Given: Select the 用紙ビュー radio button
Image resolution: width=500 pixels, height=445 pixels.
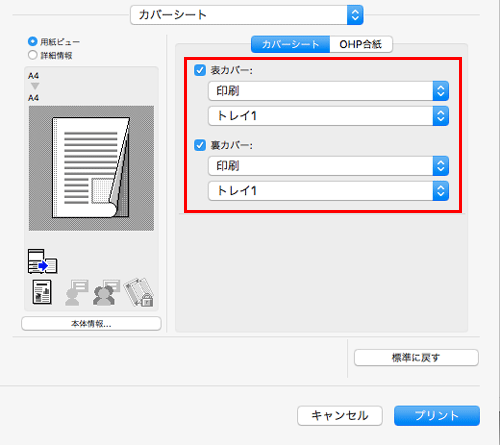Looking at the screenshot, I should pos(32,42).
